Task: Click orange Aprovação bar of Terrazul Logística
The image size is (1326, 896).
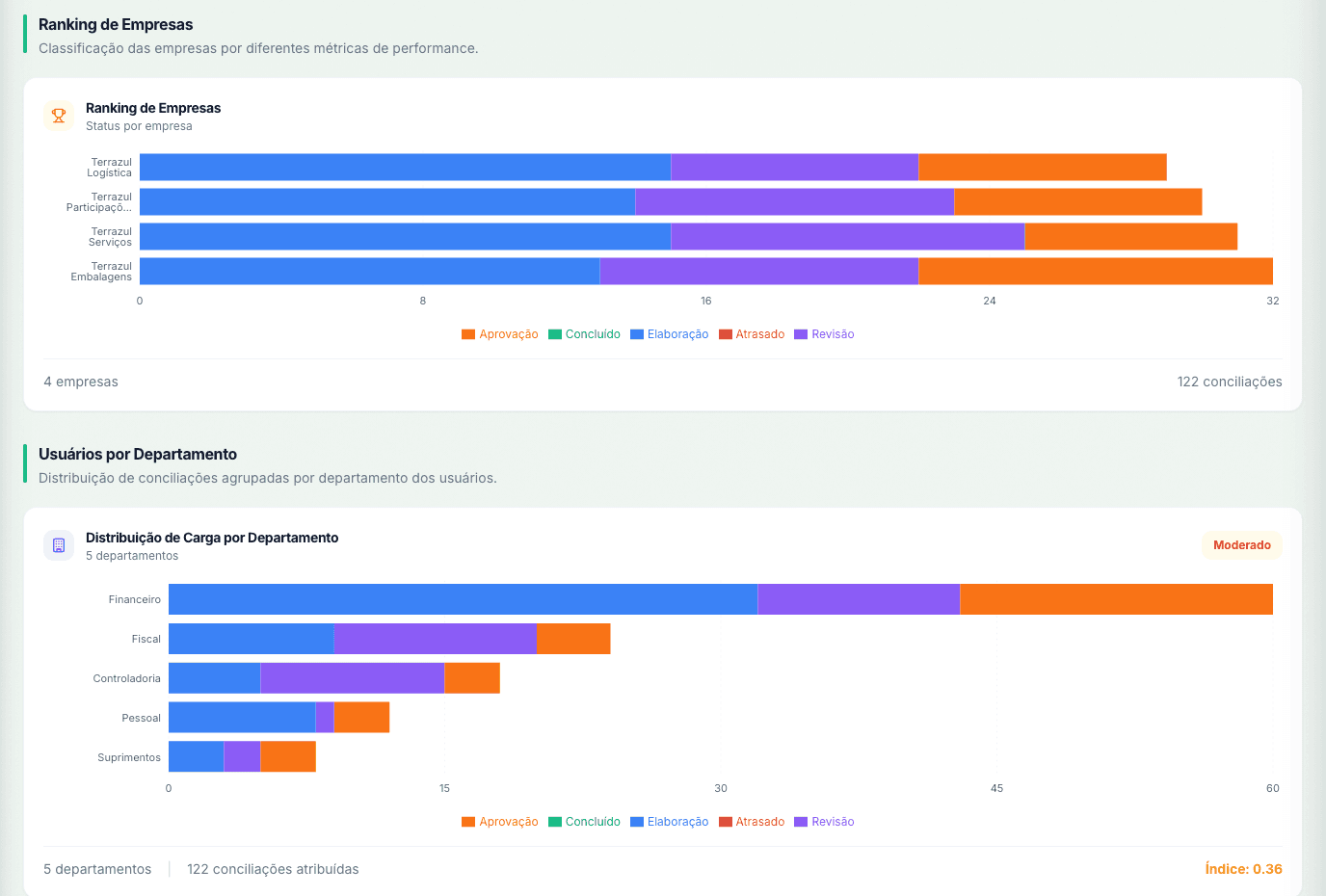Action: click(x=1043, y=168)
